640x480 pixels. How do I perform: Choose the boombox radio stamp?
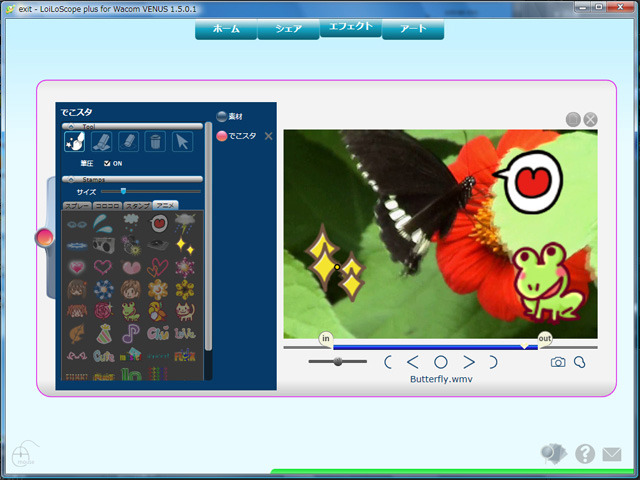click(103, 244)
